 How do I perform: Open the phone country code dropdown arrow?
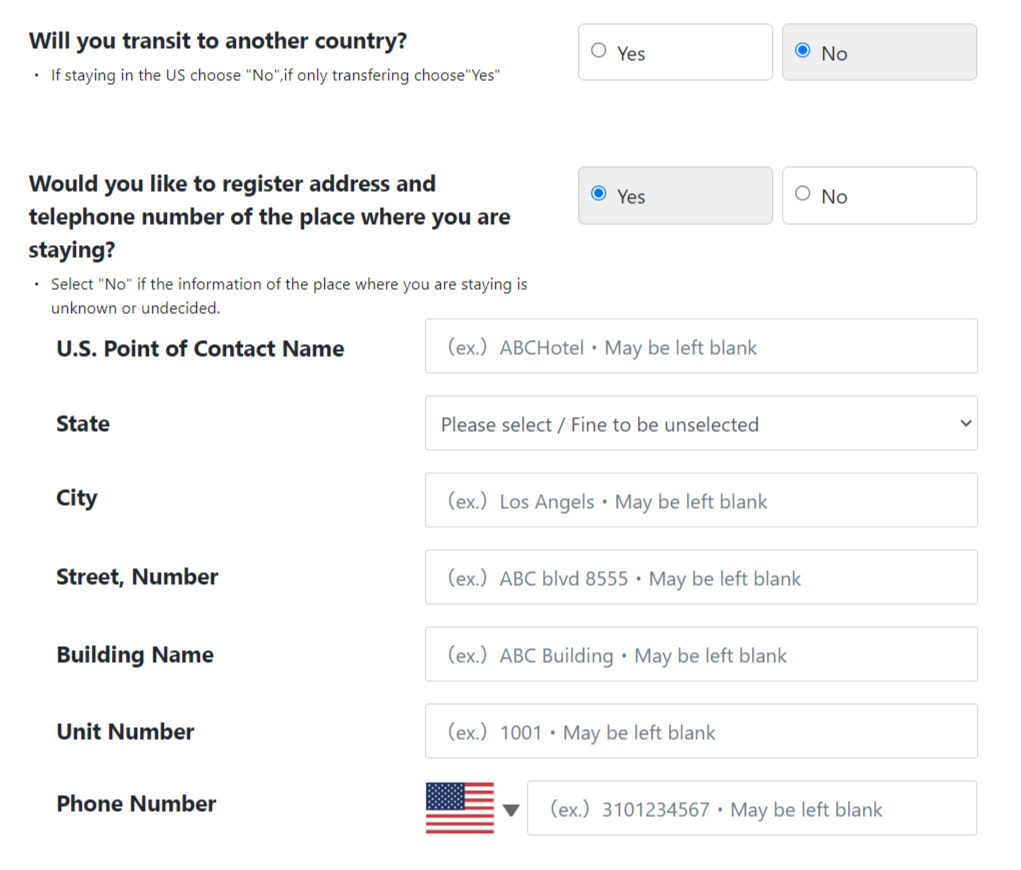click(x=511, y=810)
